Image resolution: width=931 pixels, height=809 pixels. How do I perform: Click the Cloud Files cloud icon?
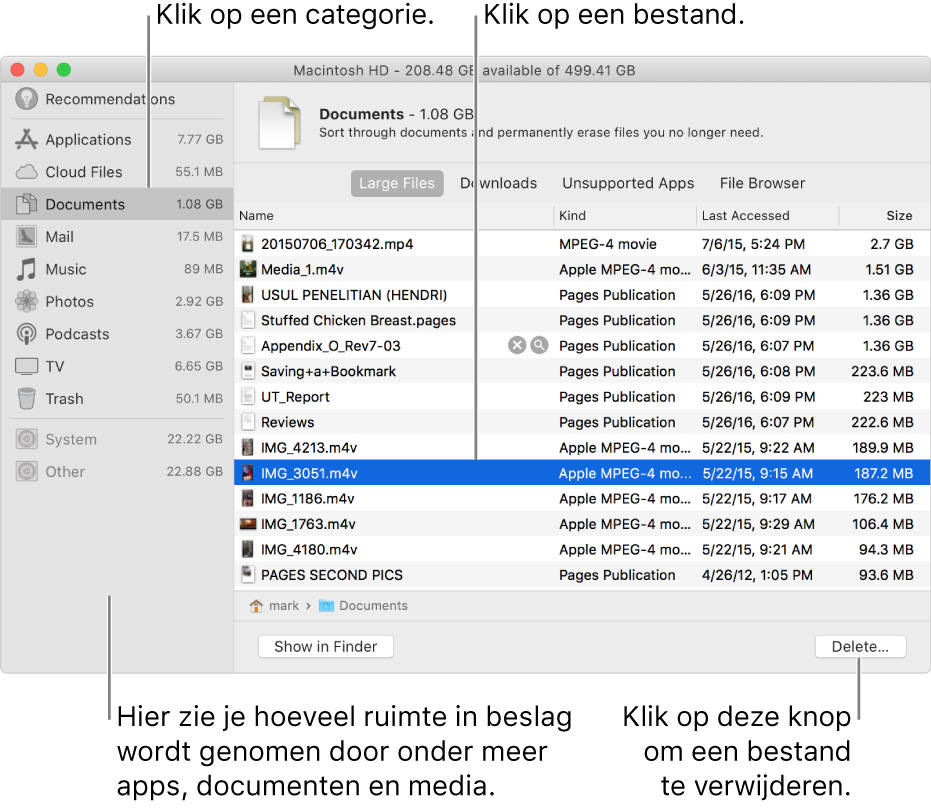click(26, 172)
